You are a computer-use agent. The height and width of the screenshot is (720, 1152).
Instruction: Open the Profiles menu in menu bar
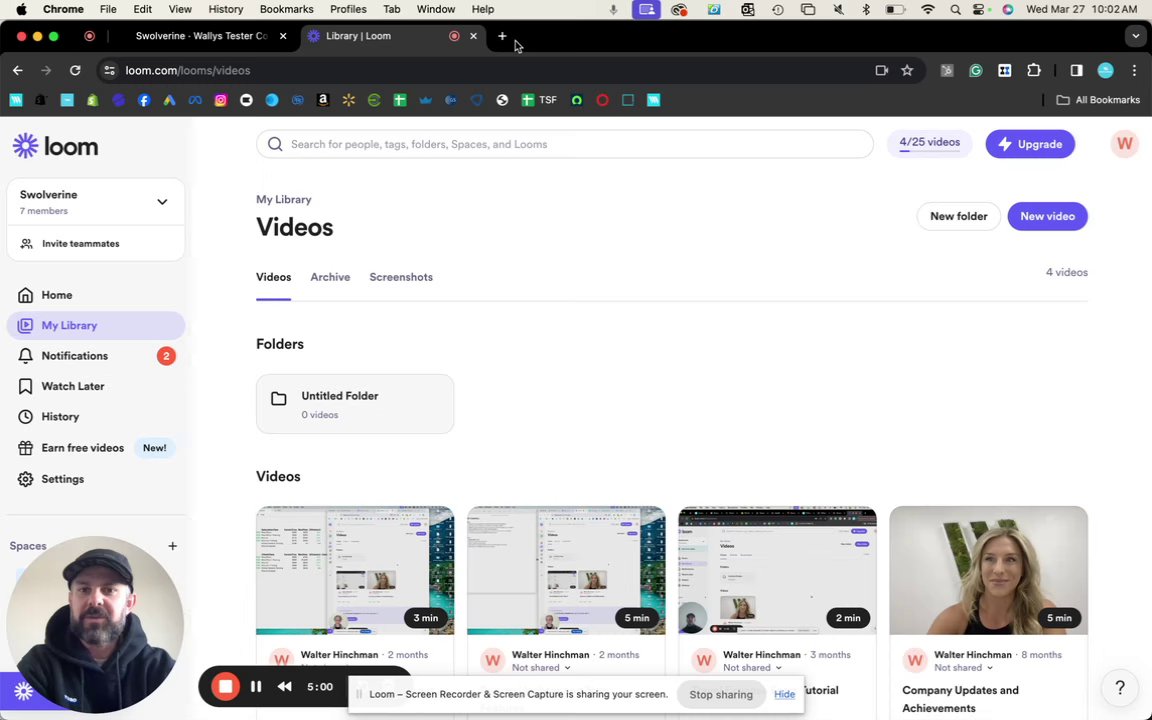[x=348, y=10]
